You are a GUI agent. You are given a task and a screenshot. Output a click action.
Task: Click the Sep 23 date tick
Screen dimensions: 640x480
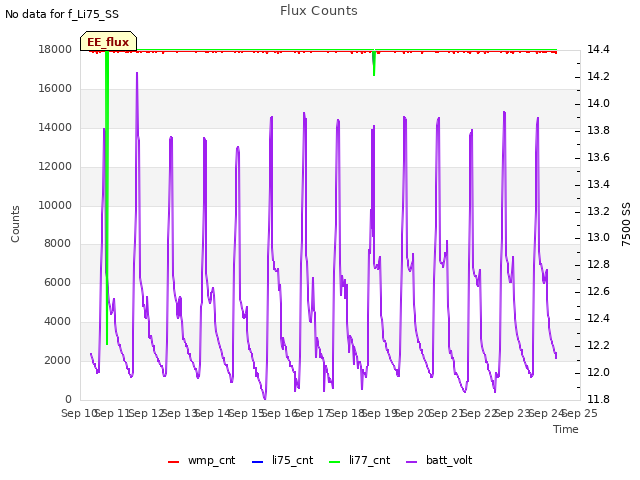click(x=513, y=413)
